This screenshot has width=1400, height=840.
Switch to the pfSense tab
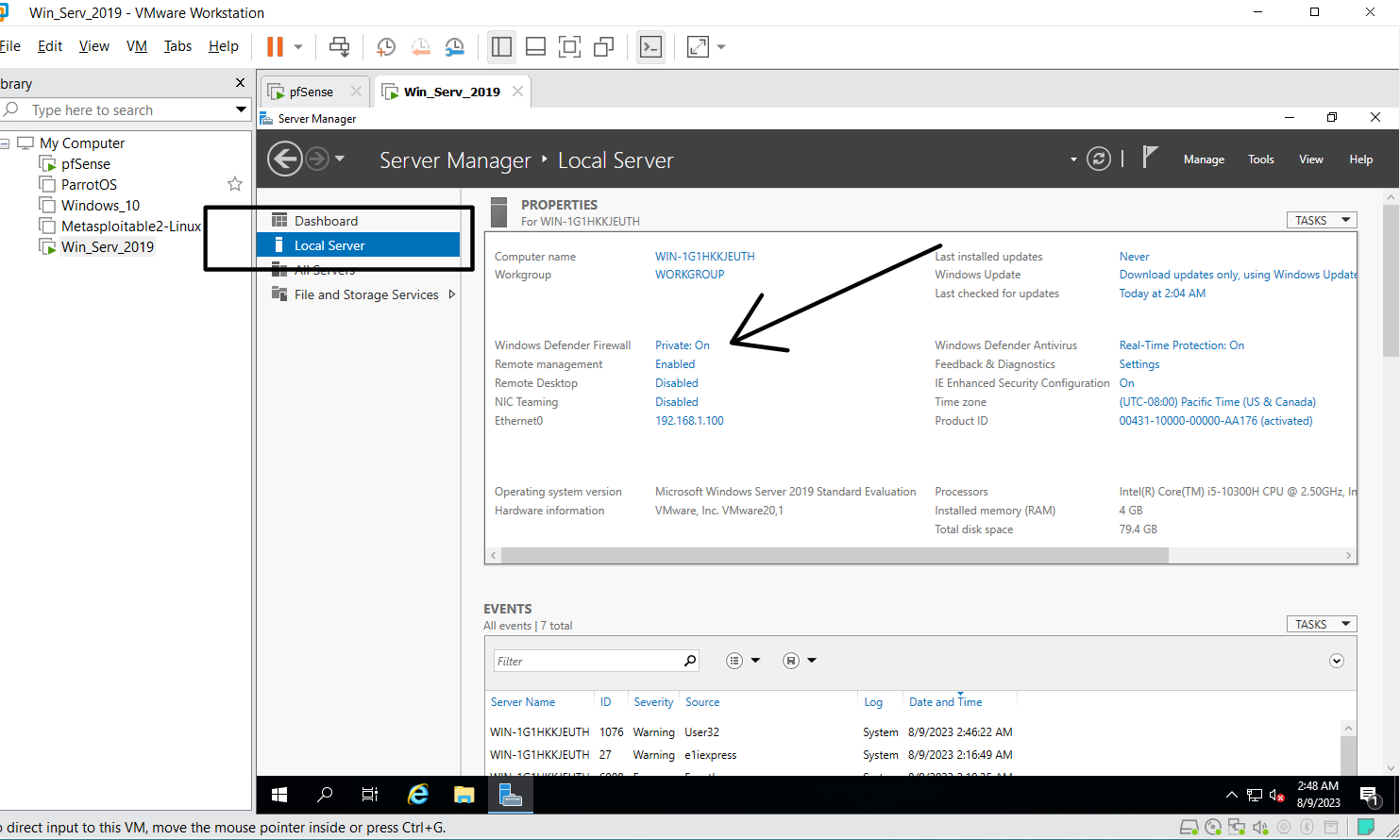click(312, 92)
